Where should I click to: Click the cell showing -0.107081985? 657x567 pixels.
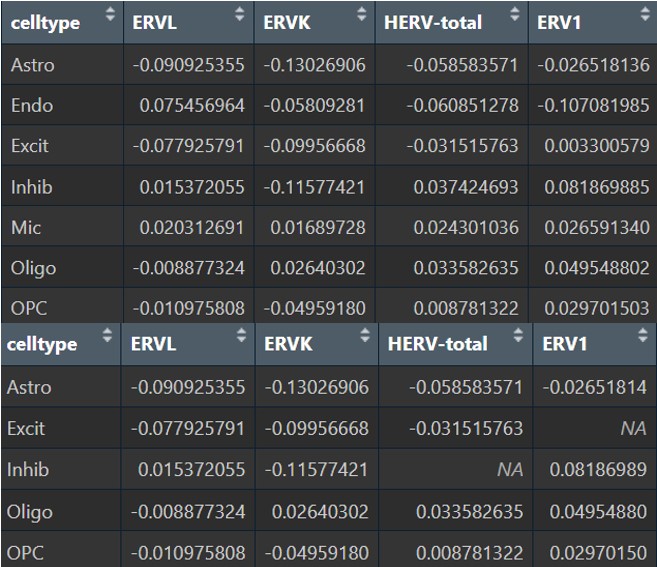(x=593, y=105)
